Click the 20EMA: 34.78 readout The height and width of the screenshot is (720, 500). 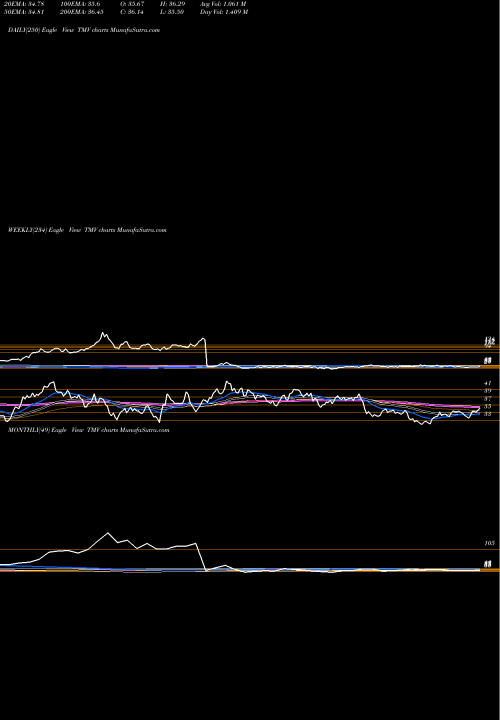(x=23, y=4)
